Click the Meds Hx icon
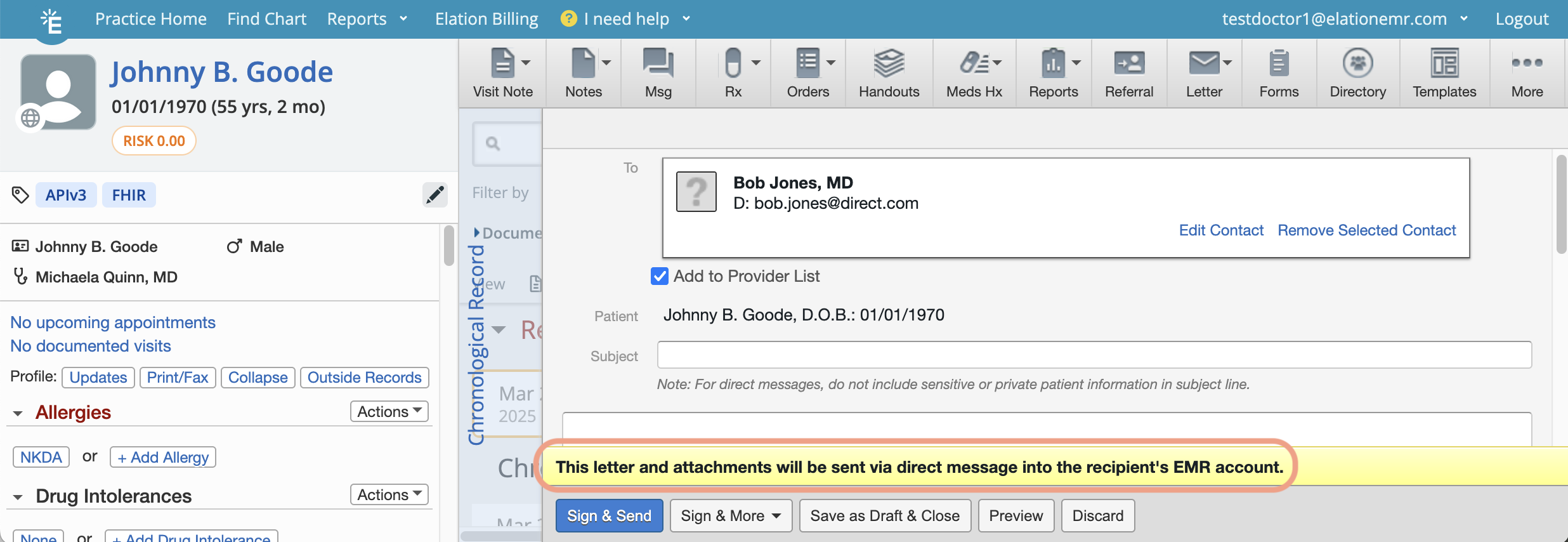The image size is (1568, 542). [974, 63]
